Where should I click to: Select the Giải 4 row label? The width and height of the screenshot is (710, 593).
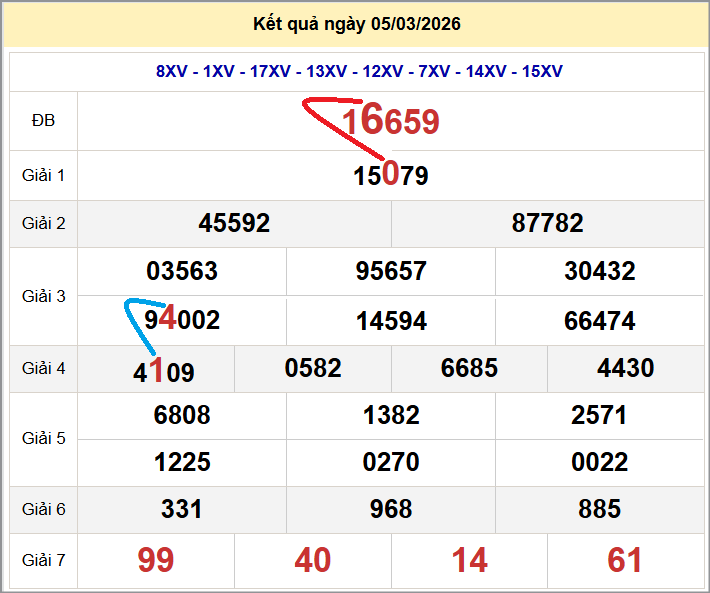point(43,368)
